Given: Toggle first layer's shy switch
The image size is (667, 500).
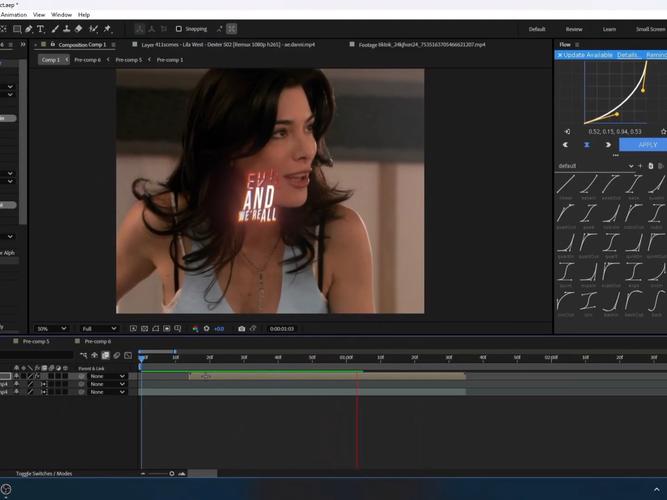Looking at the screenshot, I should click(17, 376).
